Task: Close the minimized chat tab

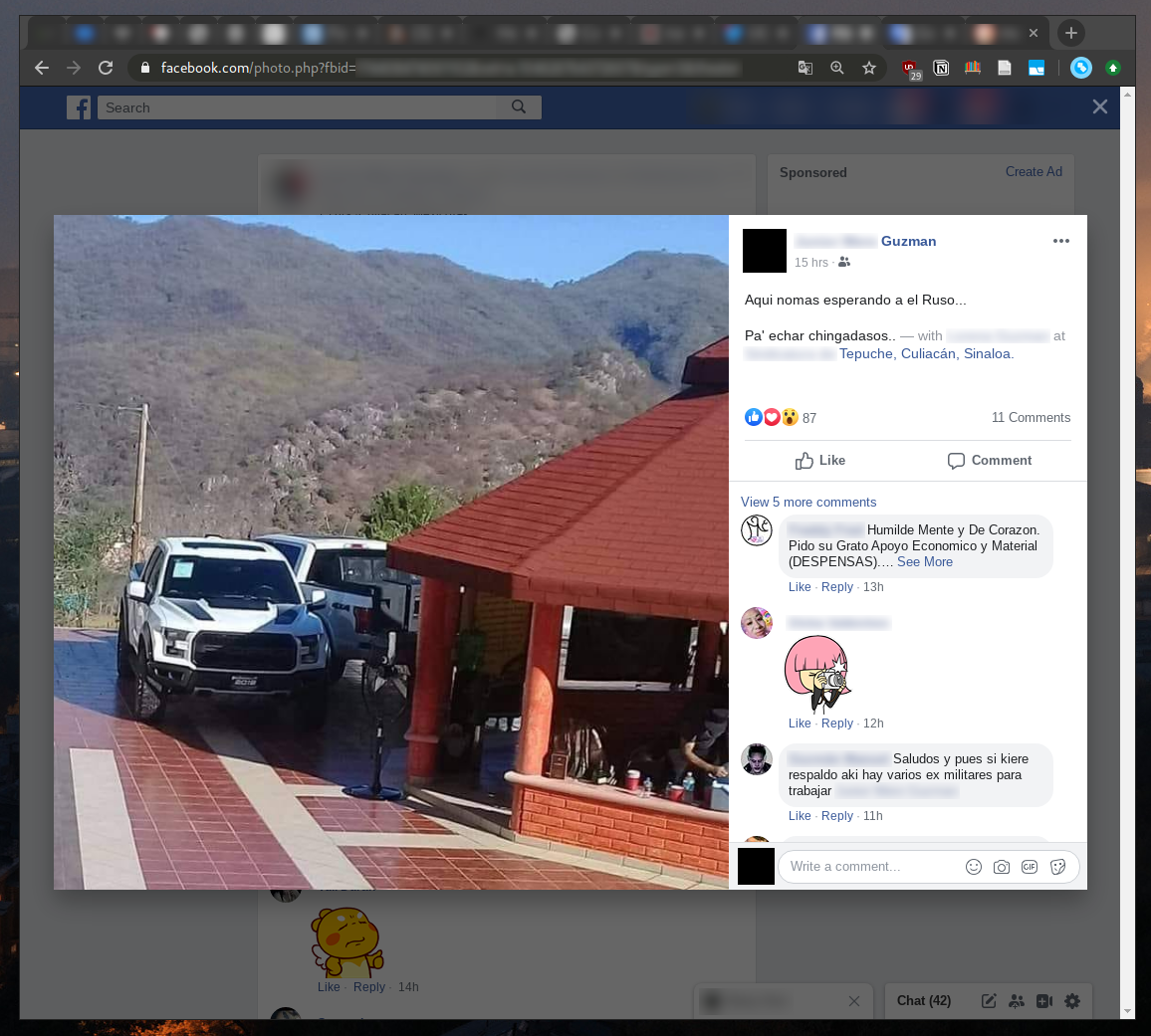Action: (x=853, y=1001)
